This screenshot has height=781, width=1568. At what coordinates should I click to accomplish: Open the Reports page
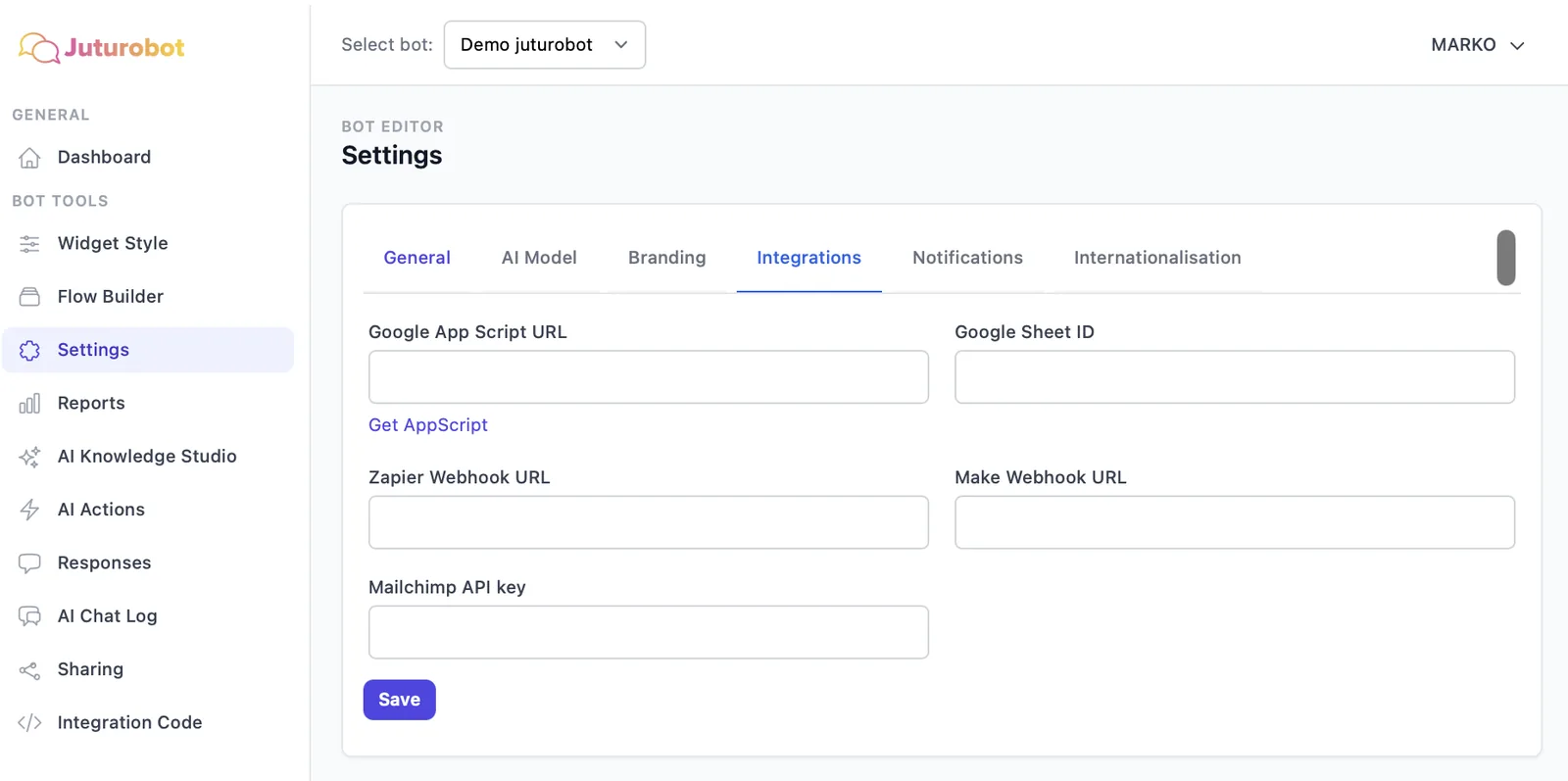coord(148,404)
